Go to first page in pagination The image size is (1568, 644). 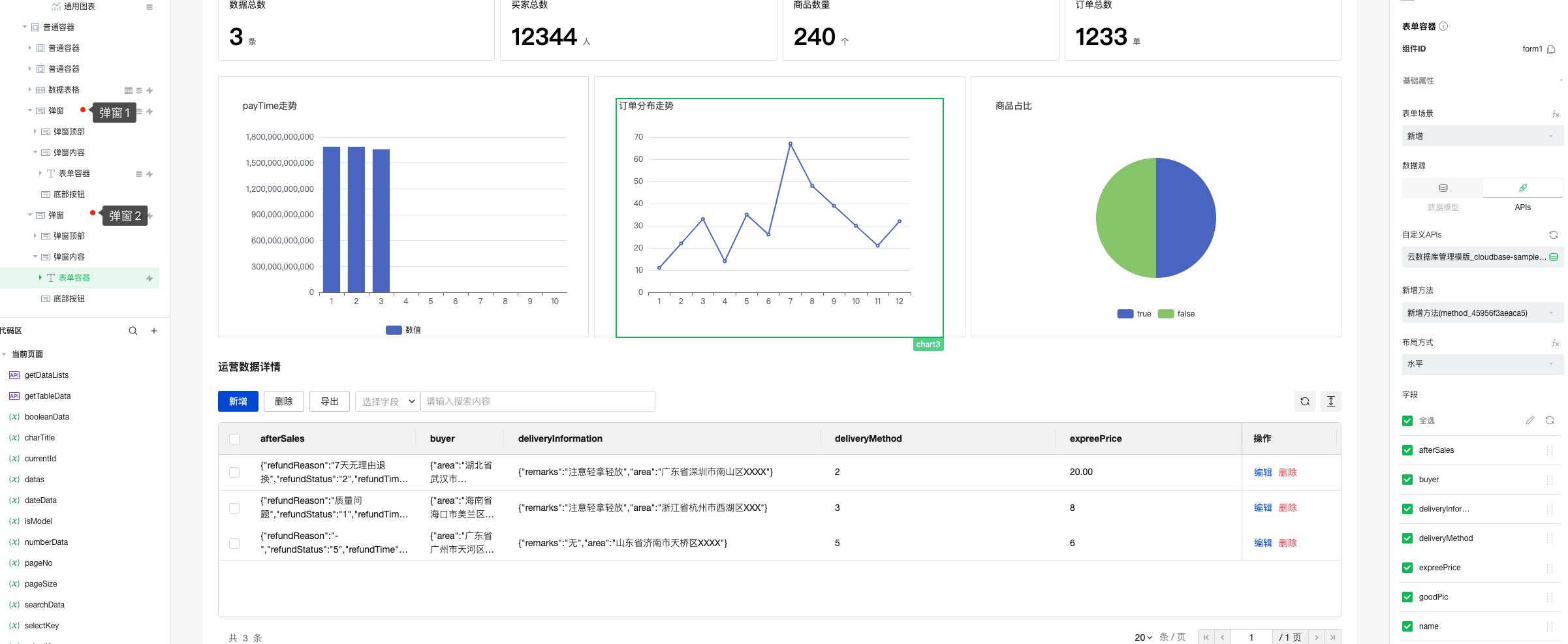pos(1206,637)
